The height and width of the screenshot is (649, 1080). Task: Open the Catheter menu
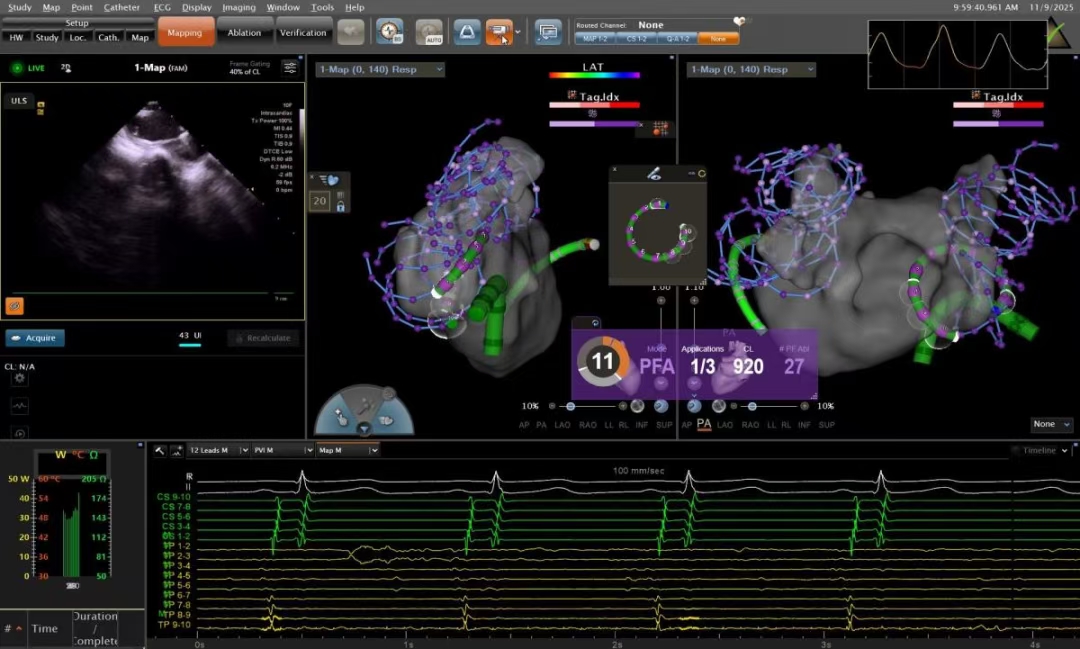122,7
